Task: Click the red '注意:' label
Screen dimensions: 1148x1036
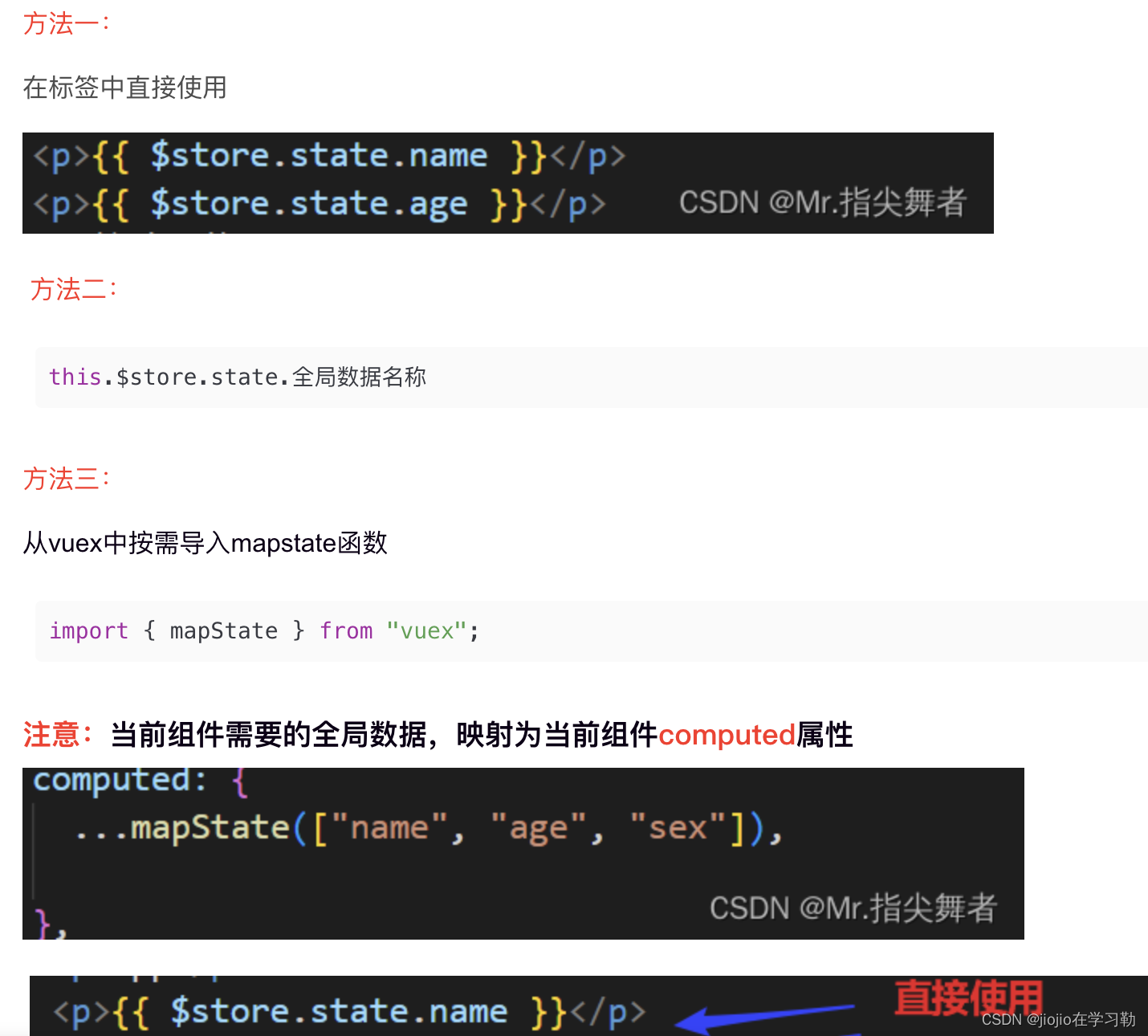Action: (x=58, y=734)
